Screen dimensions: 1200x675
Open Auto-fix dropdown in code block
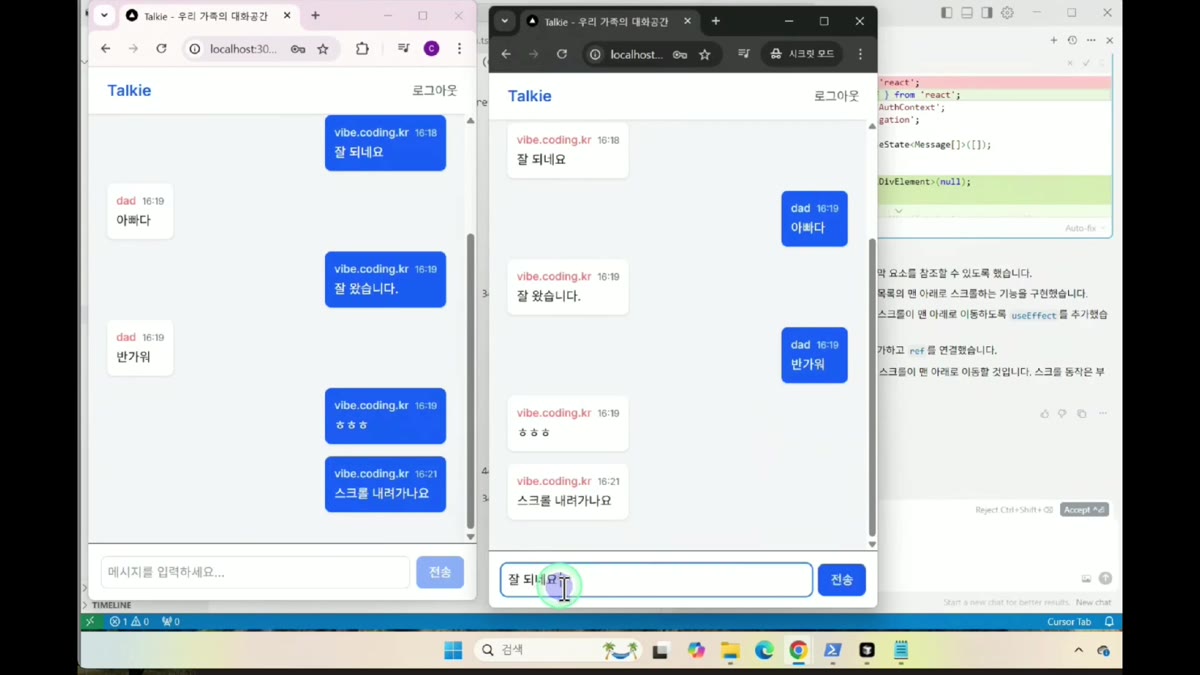[x=1086, y=228]
